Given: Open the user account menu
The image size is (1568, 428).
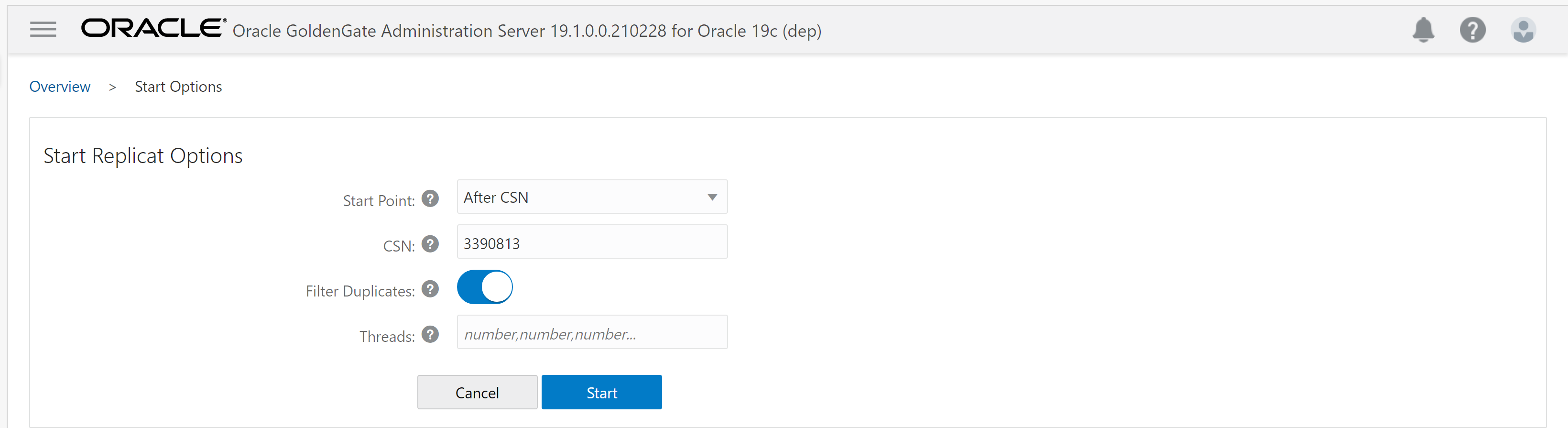Looking at the screenshot, I should pyautogui.click(x=1523, y=30).
